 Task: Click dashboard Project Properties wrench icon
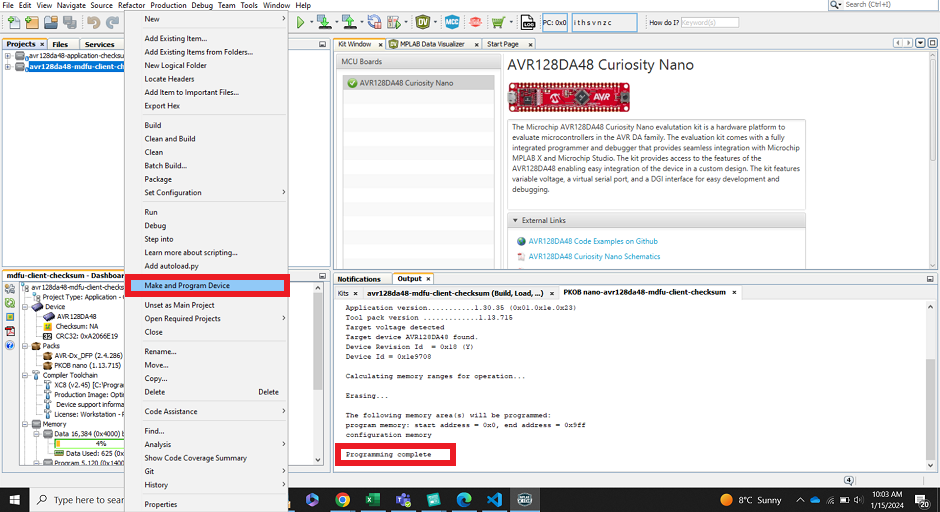pyautogui.click(x=10, y=289)
